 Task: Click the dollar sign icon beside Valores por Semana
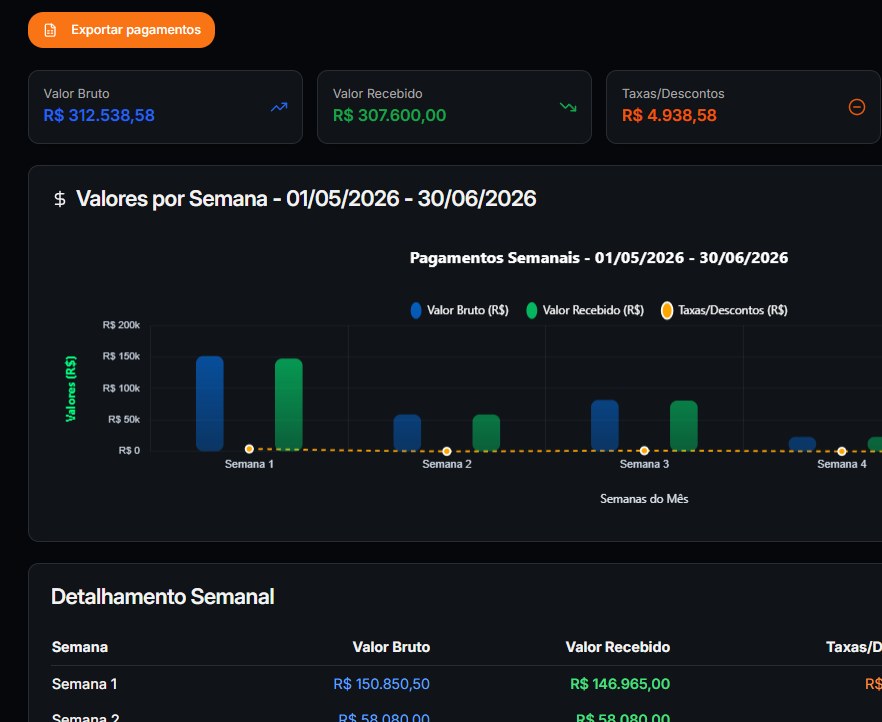tap(60, 199)
